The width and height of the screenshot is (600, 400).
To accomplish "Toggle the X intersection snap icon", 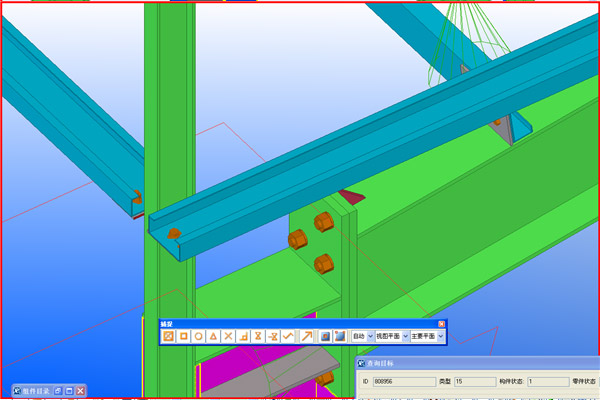I will tap(229, 336).
